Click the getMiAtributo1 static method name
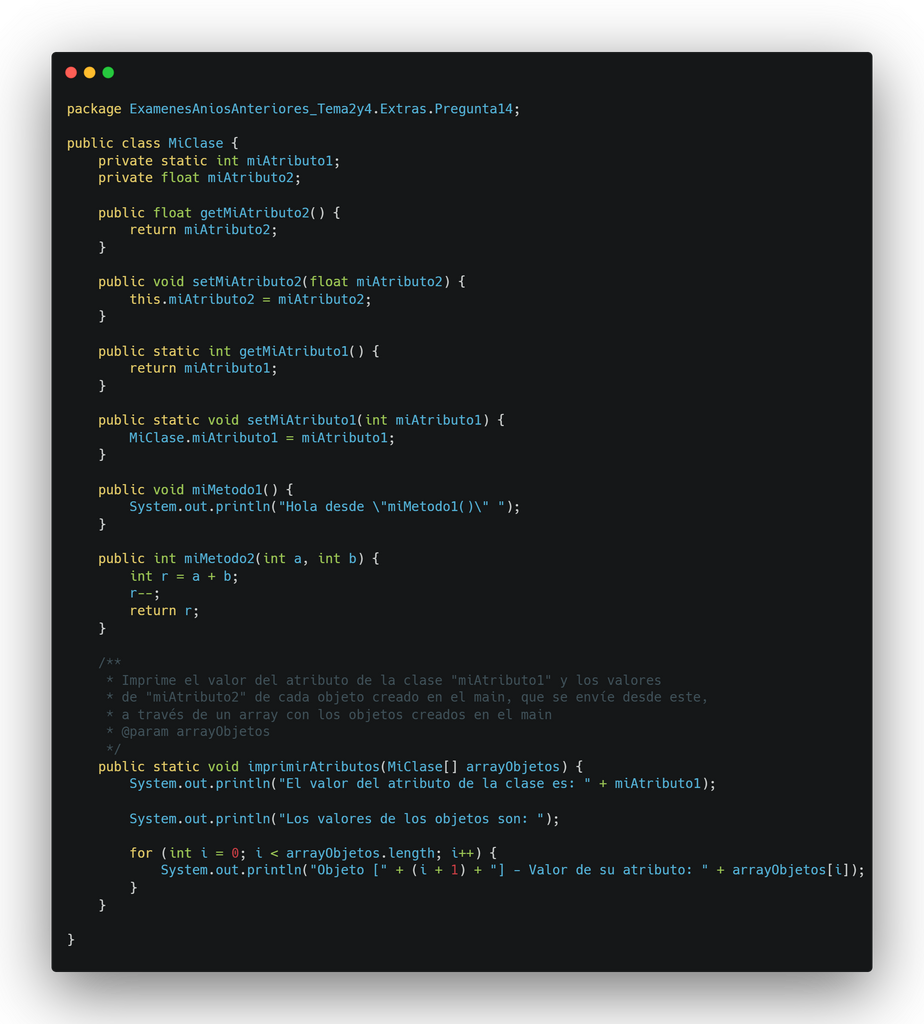The width and height of the screenshot is (924, 1024). click(293, 351)
